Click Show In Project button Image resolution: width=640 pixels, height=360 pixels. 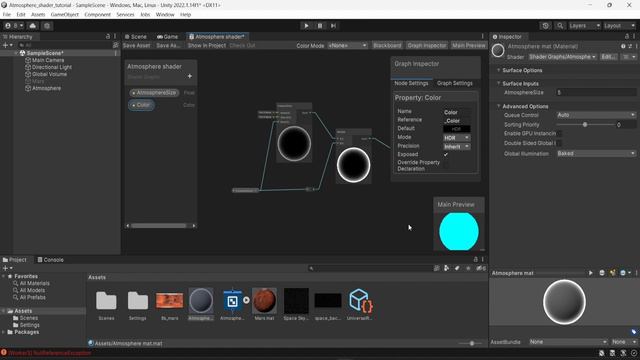click(207, 45)
